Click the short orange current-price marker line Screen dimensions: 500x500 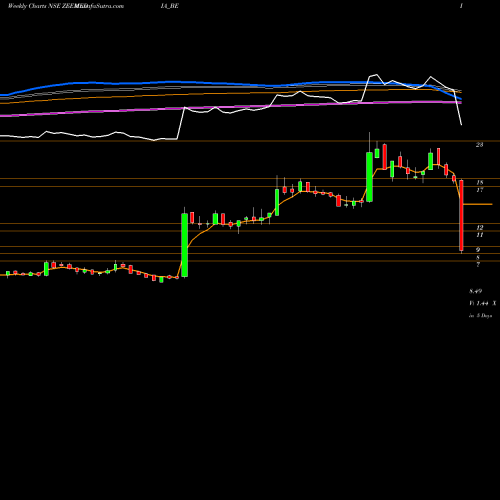pyautogui.click(x=478, y=204)
